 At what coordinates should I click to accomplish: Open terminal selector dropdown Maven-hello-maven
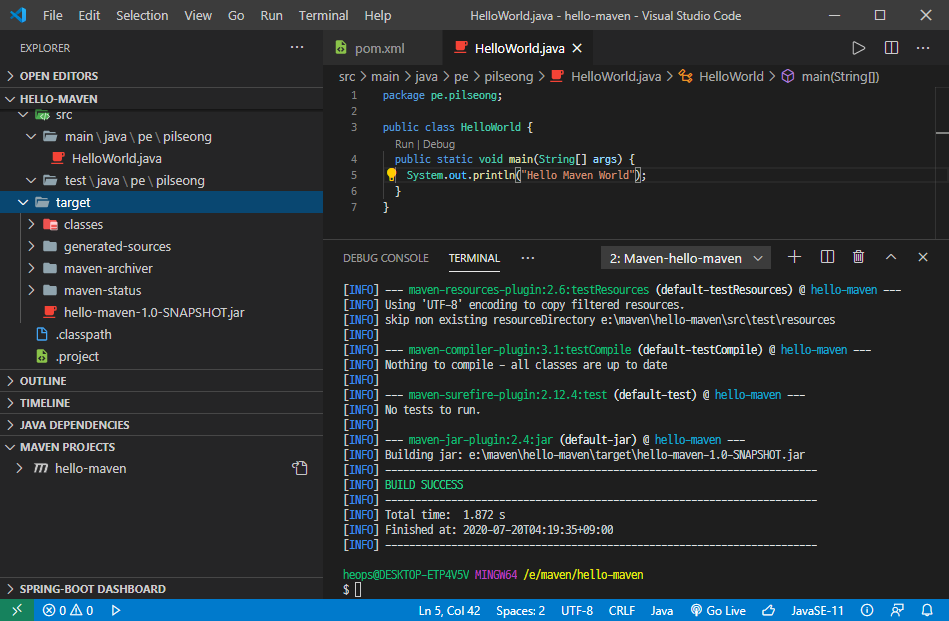pyautogui.click(x=686, y=258)
